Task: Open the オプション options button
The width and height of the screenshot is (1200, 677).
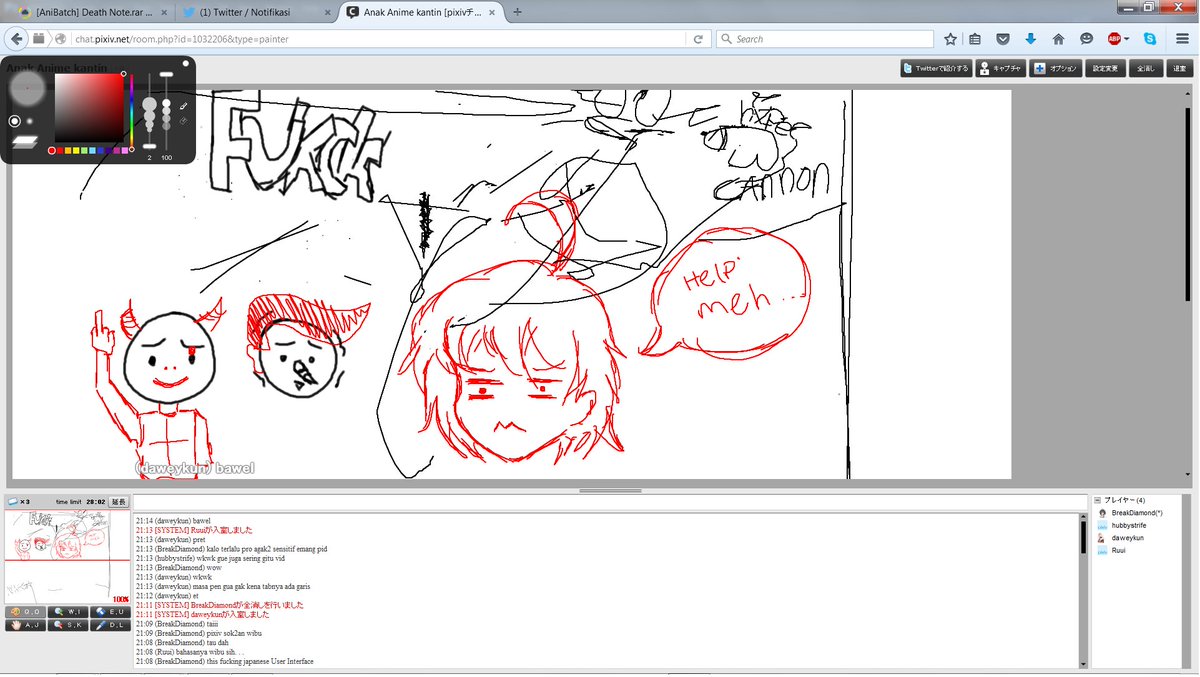Action: pyautogui.click(x=1057, y=68)
